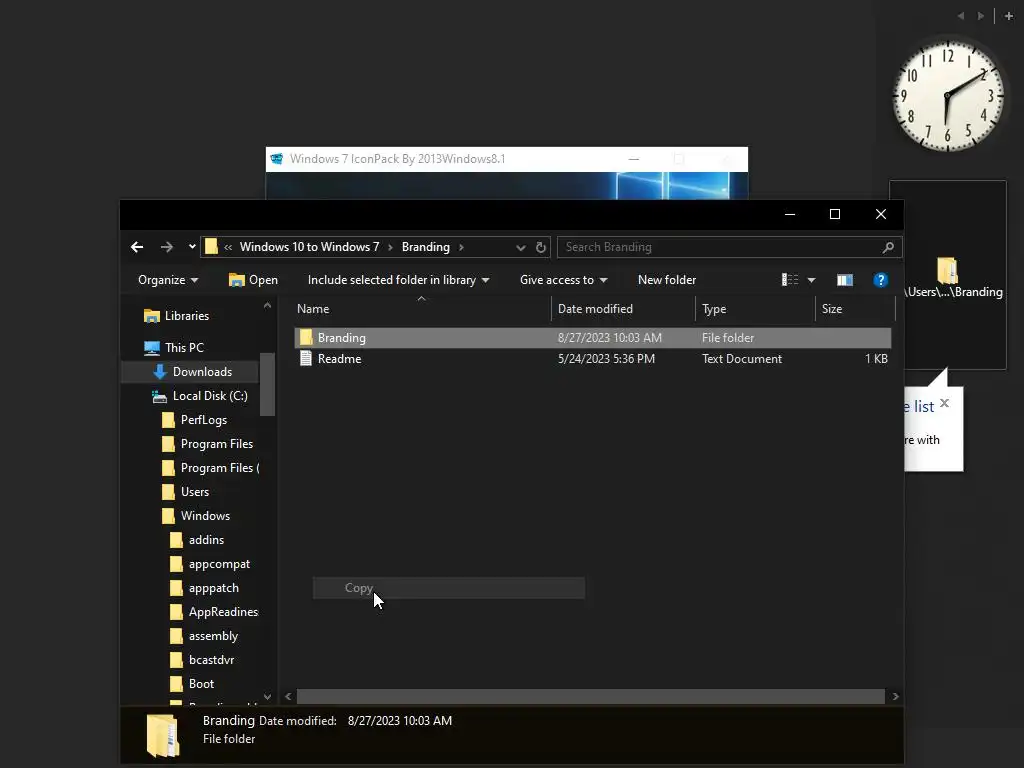Click the Open toolbar button
Viewport: 1024px width, 768px height.
point(253,280)
